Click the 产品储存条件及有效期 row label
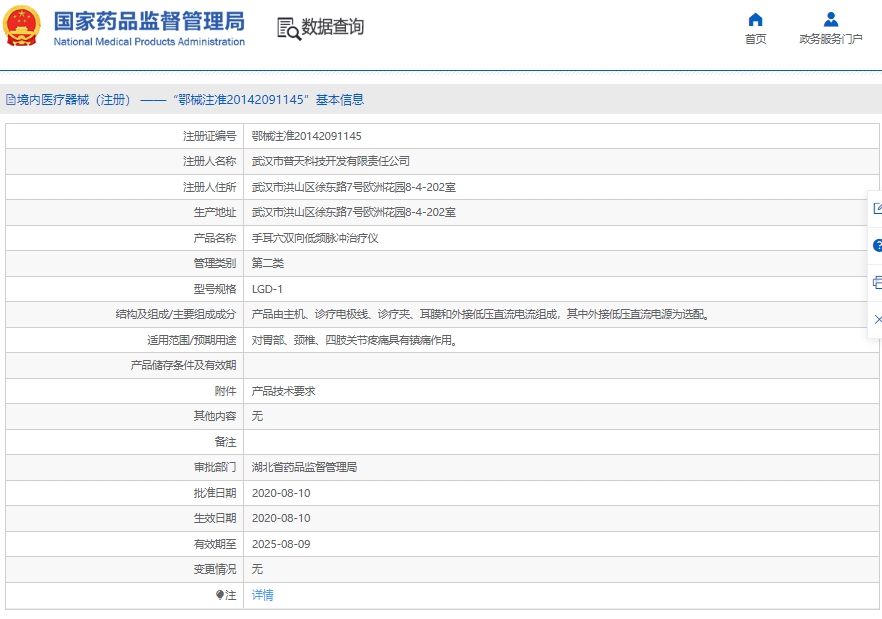 [183, 365]
